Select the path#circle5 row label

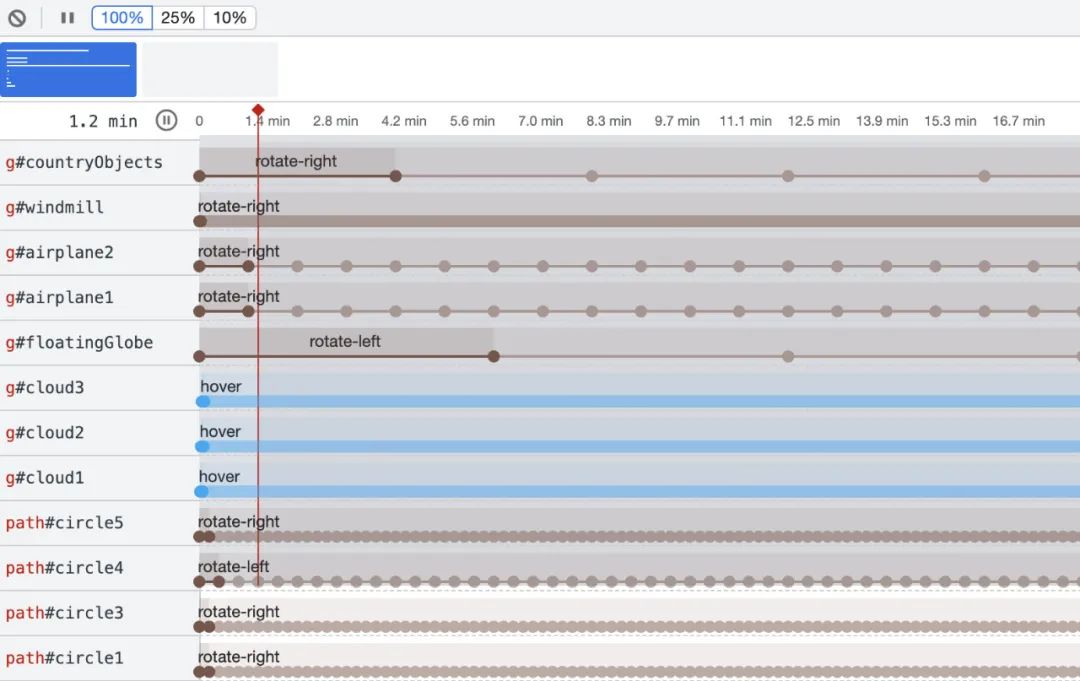[x=64, y=523]
